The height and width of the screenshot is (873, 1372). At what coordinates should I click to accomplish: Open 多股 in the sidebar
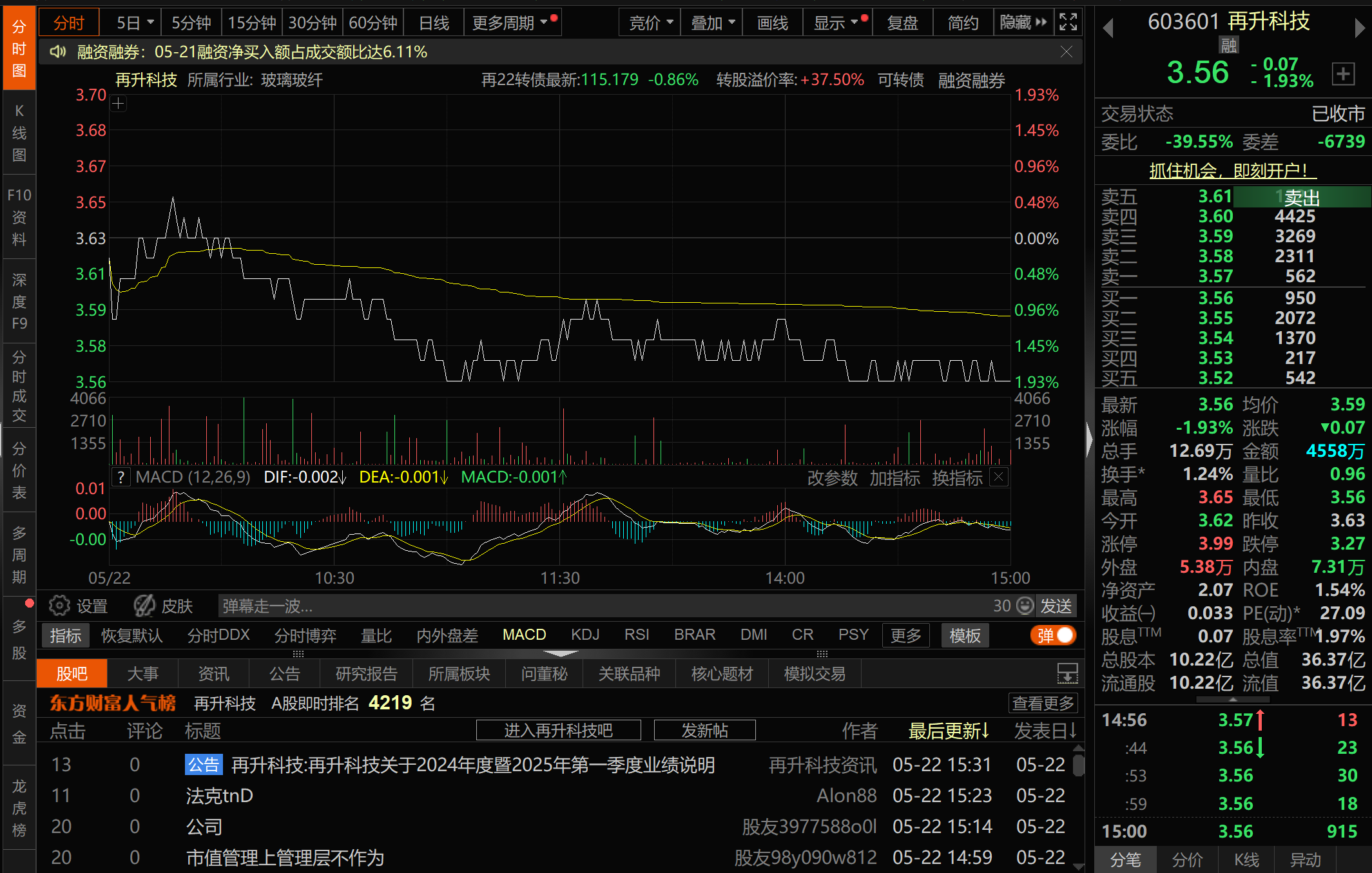19,639
